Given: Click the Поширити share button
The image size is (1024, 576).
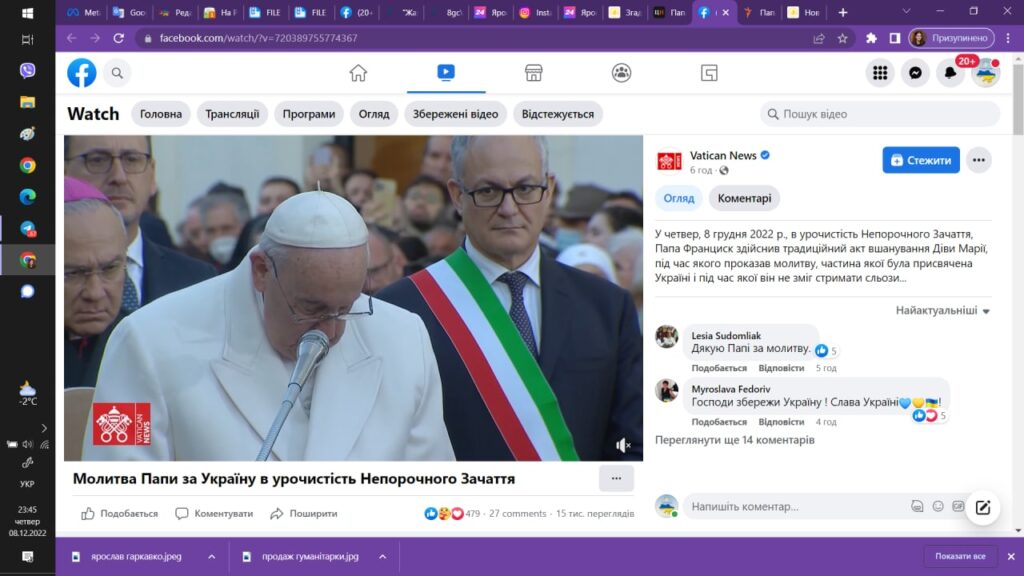Looking at the screenshot, I should [304, 513].
